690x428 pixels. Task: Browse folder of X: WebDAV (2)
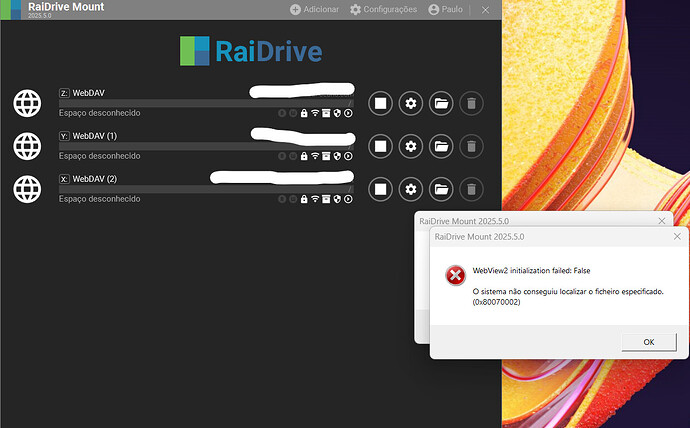point(441,189)
